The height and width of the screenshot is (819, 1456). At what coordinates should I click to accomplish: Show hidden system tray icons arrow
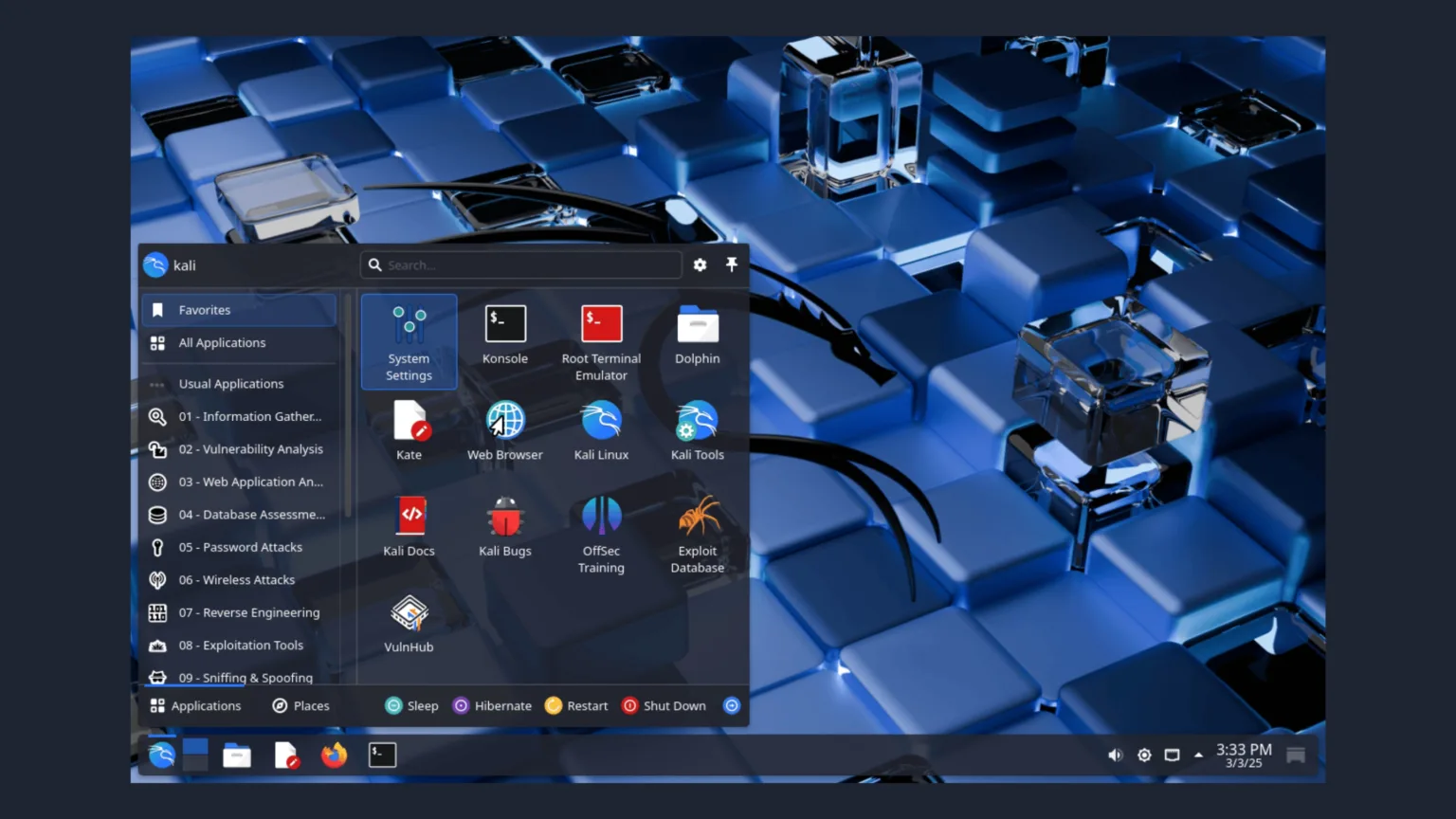coord(1198,755)
